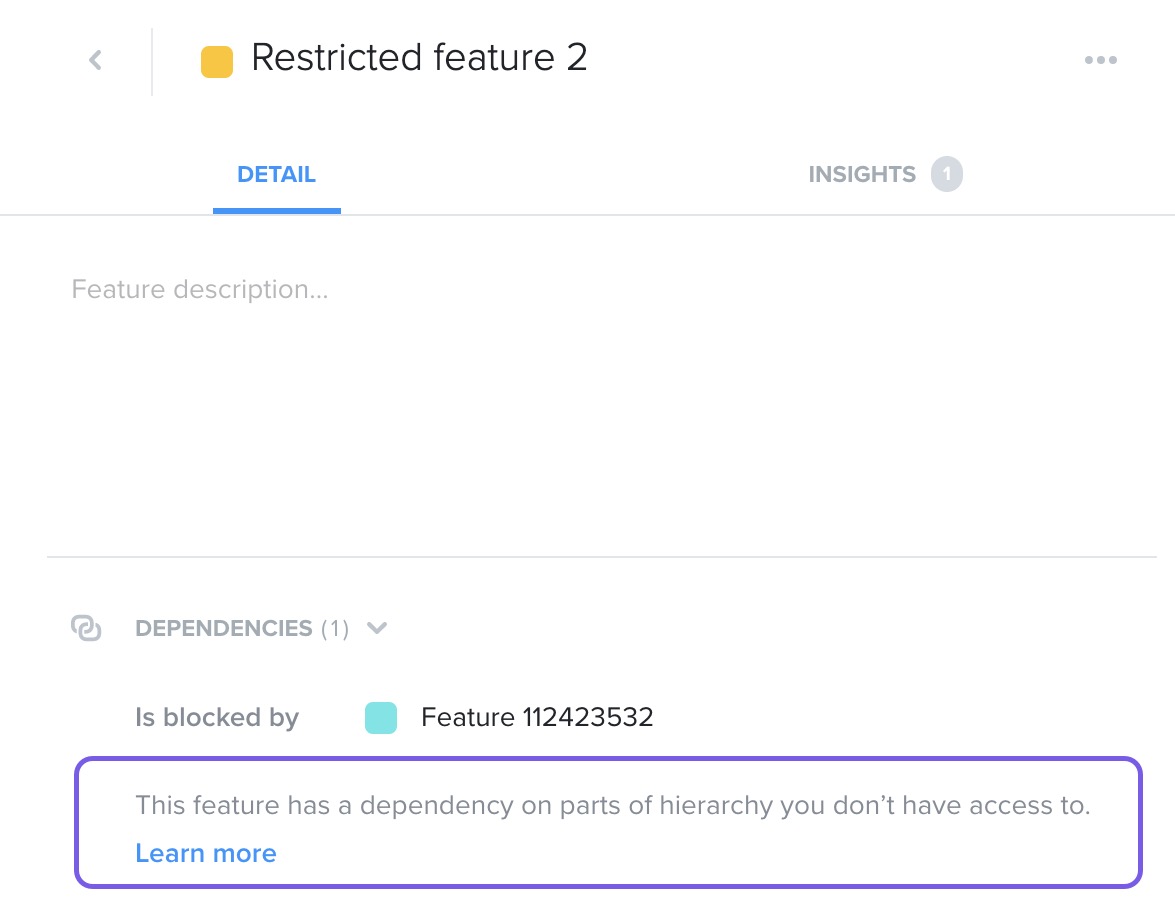Click the dependencies chain-link icon
The image size is (1175, 916).
tap(86, 628)
